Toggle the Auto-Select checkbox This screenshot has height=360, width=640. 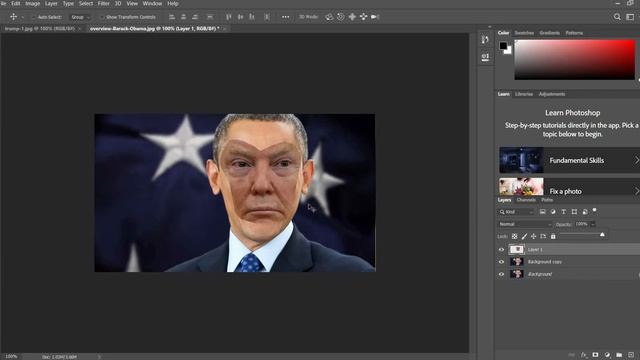[34, 17]
